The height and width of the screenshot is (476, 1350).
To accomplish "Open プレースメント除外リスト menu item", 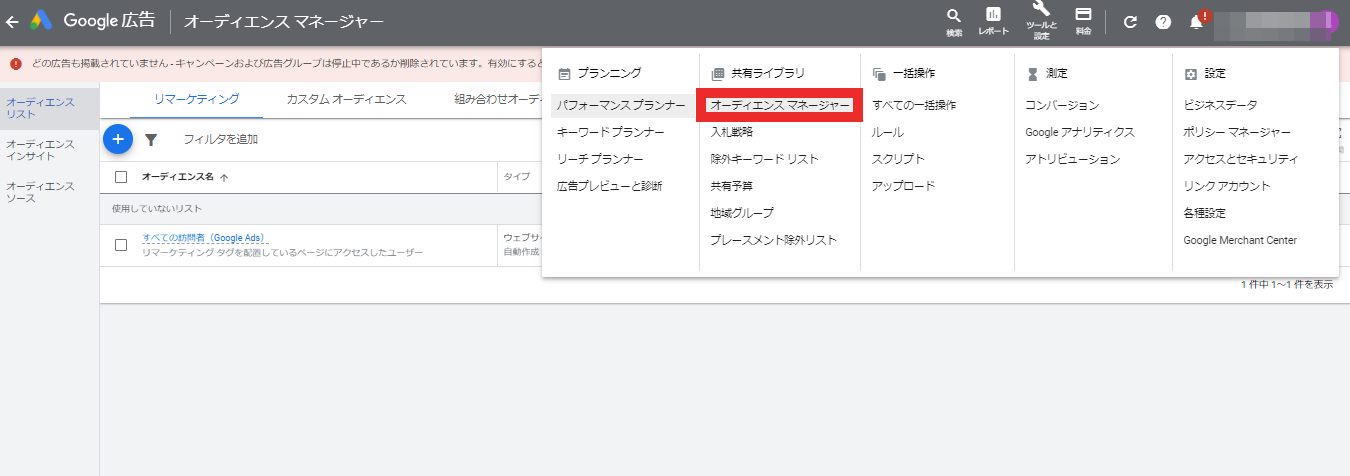I will coord(774,240).
